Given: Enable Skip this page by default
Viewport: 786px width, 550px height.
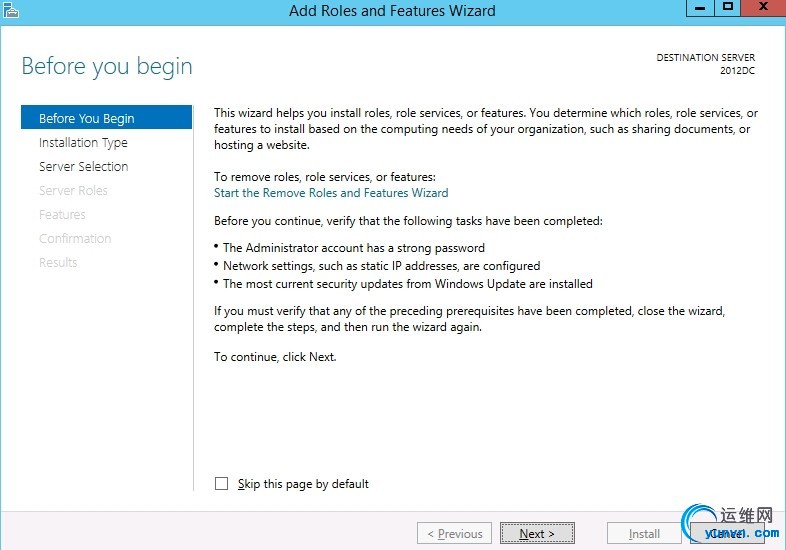Looking at the screenshot, I should [x=222, y=484].
